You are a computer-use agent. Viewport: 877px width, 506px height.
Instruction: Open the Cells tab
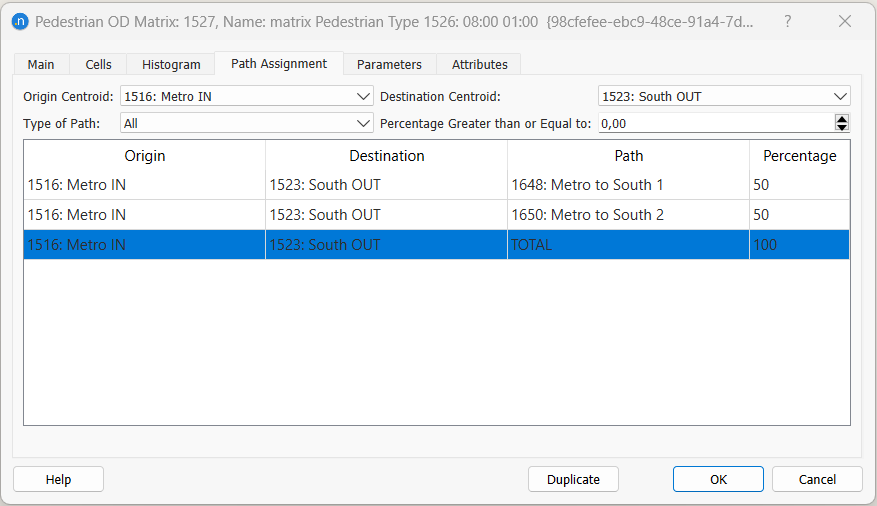click(98, 64)
